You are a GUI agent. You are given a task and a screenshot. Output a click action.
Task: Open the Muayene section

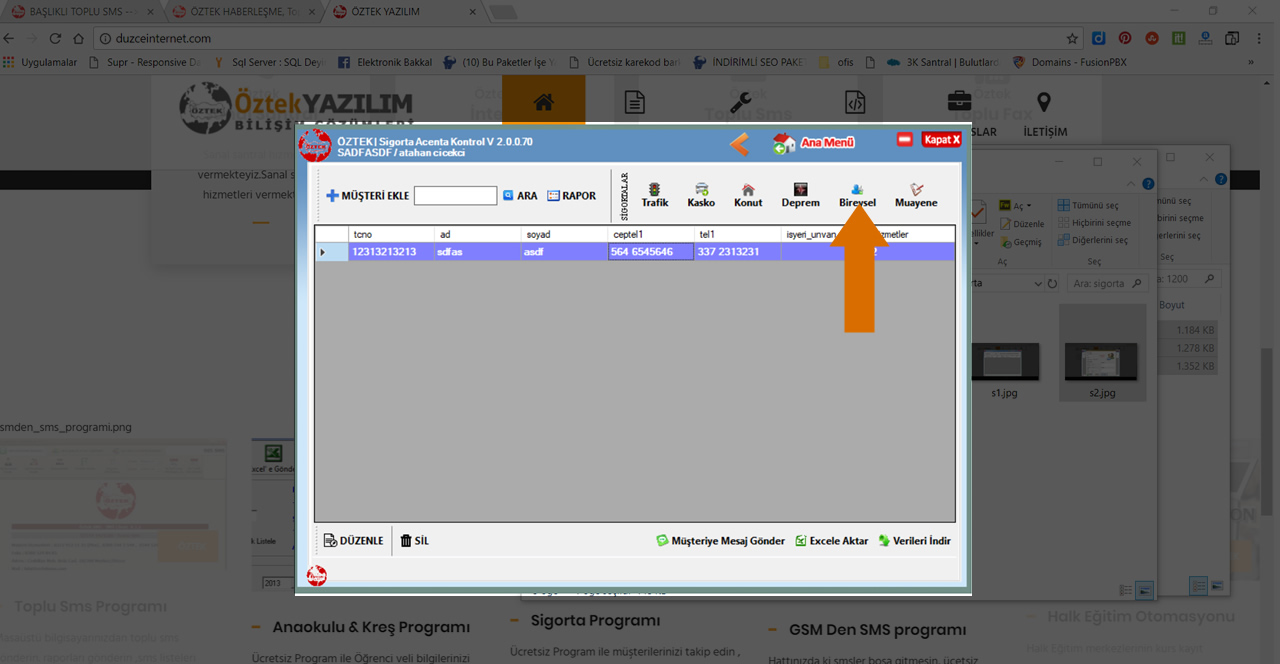[x=916, y=195]
